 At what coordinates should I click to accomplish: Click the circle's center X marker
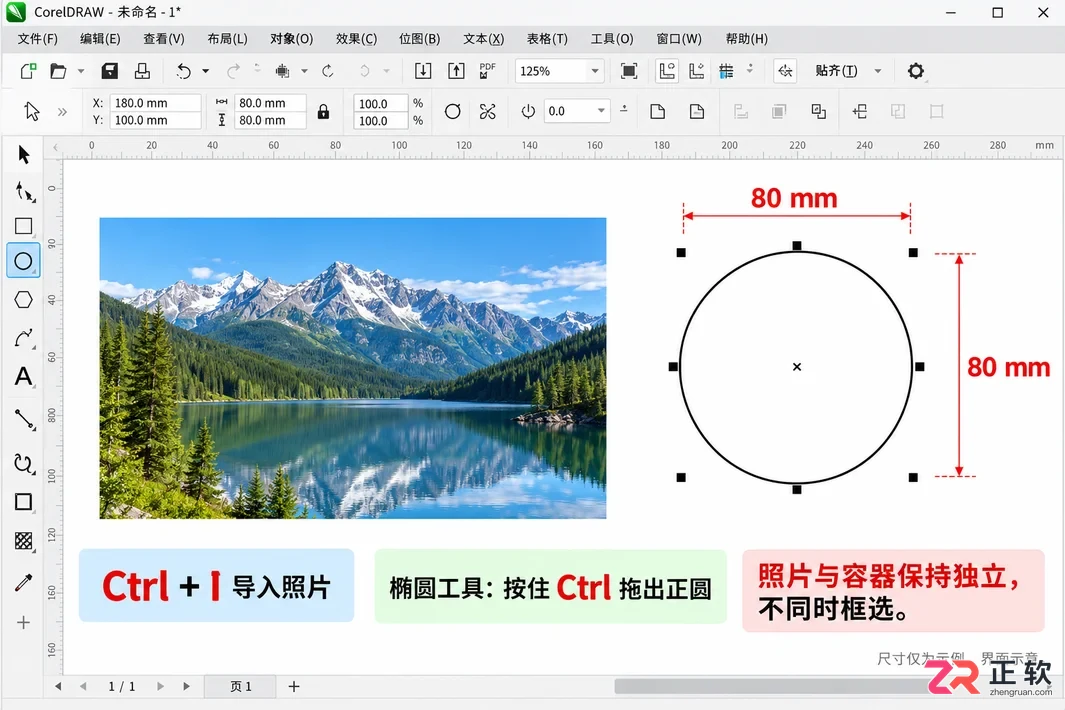(797, 367)
